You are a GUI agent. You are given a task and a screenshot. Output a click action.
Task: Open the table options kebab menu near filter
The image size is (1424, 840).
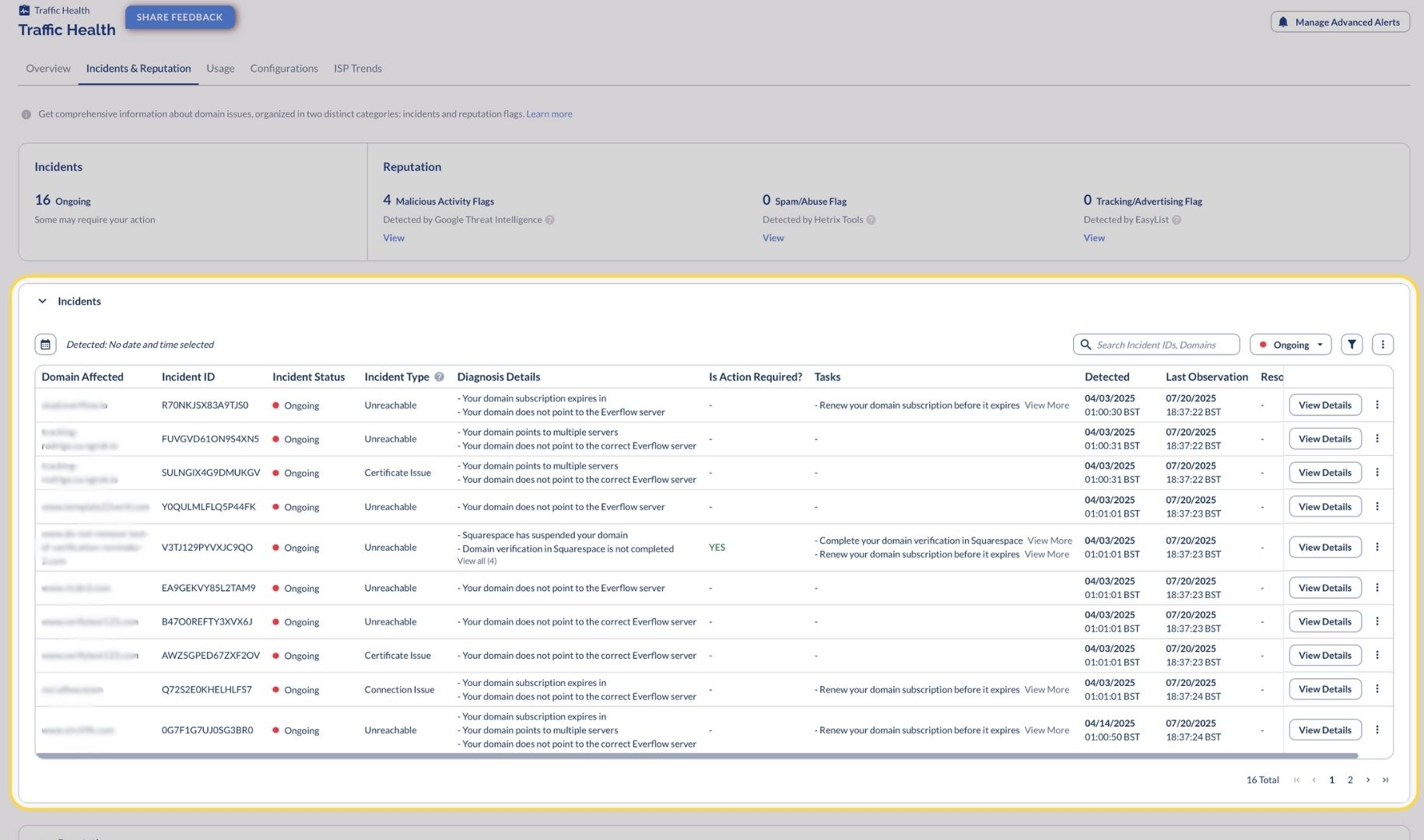click(1383, 345)
